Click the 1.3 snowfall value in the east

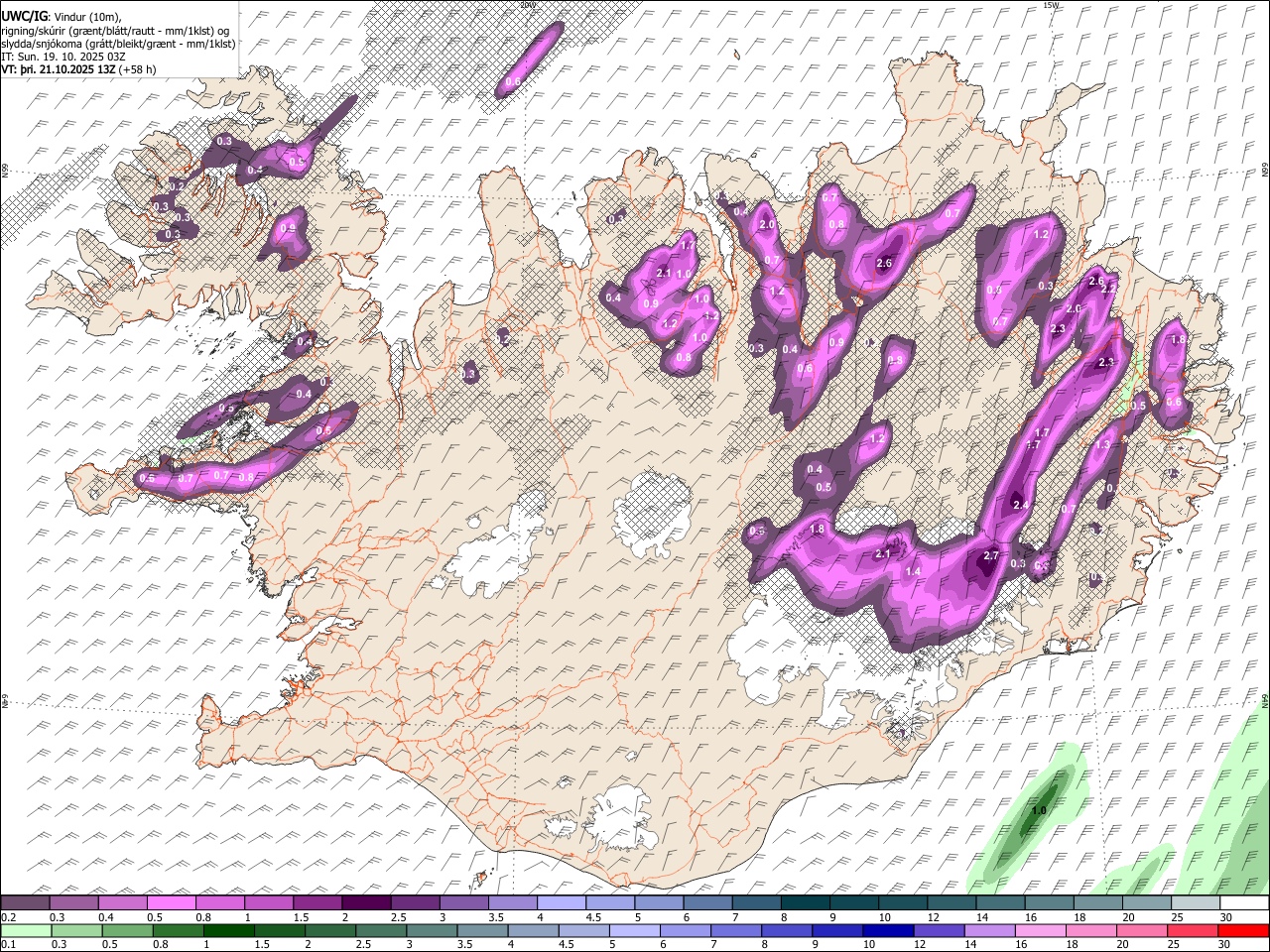[1102, 444]
